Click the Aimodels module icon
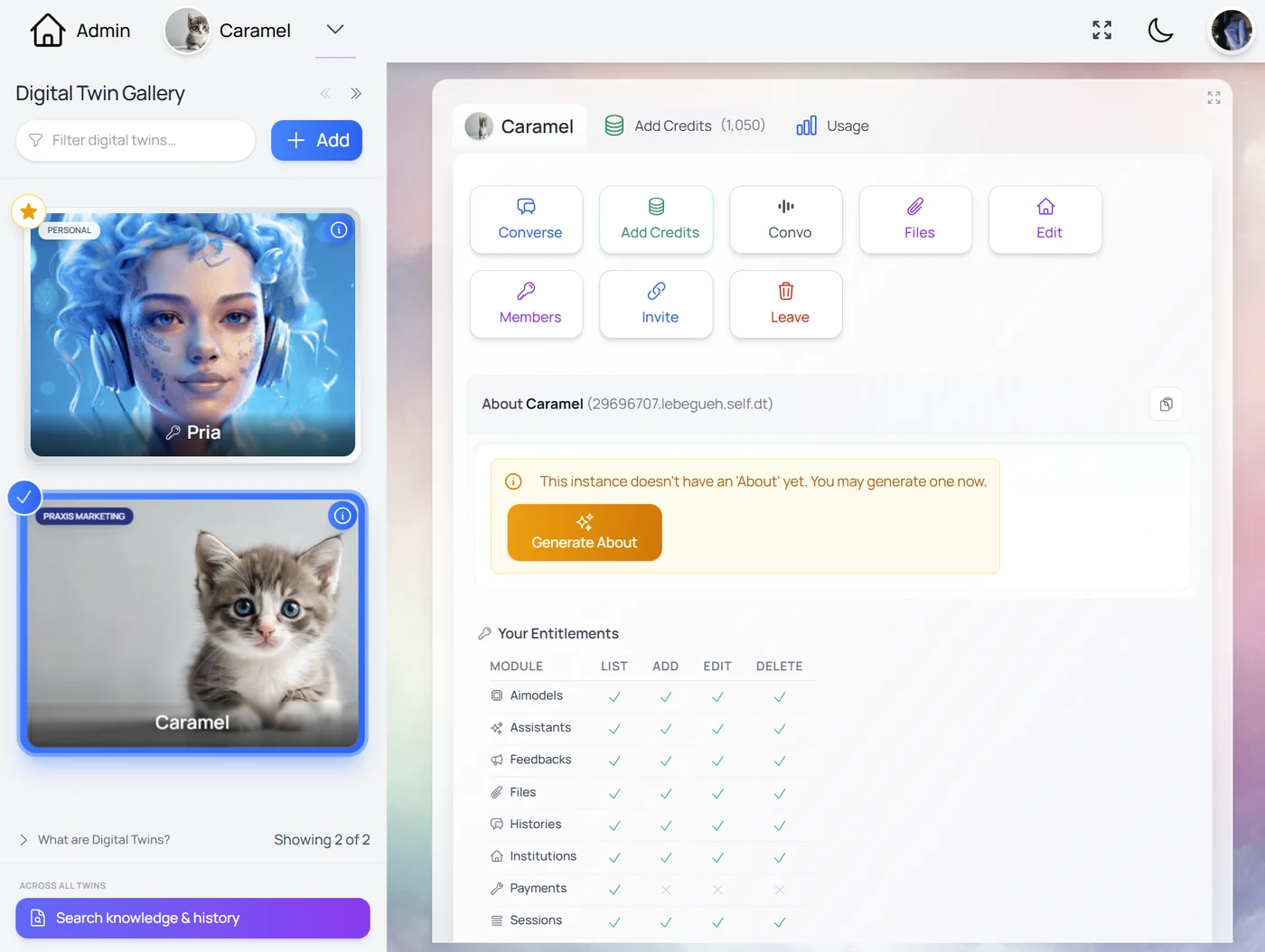 tap(497, 695)
